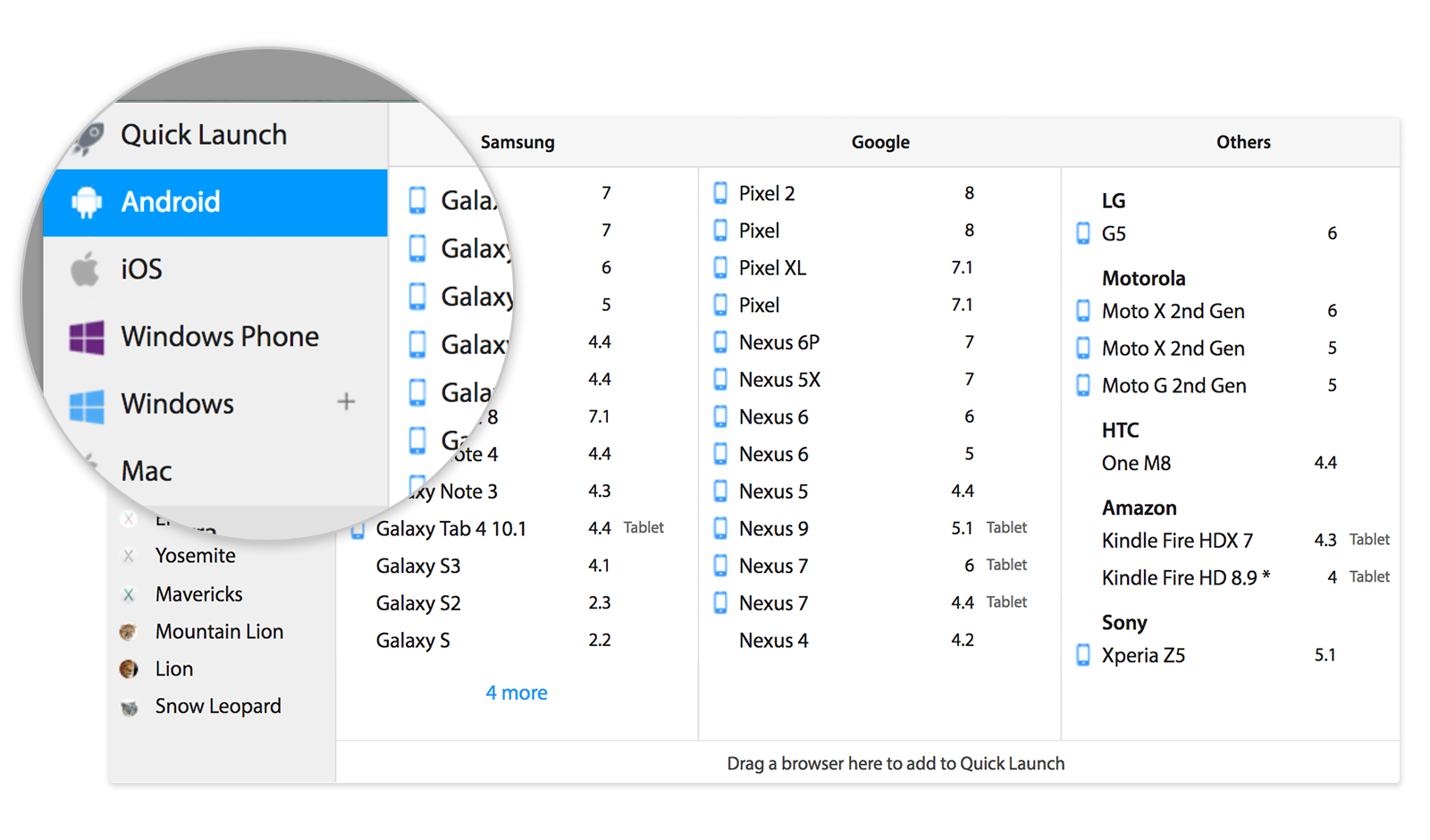The width and height of the screenshot is (1430, 840).
Task: Click the Lion OS icon
Action: (x=129, y=668)
